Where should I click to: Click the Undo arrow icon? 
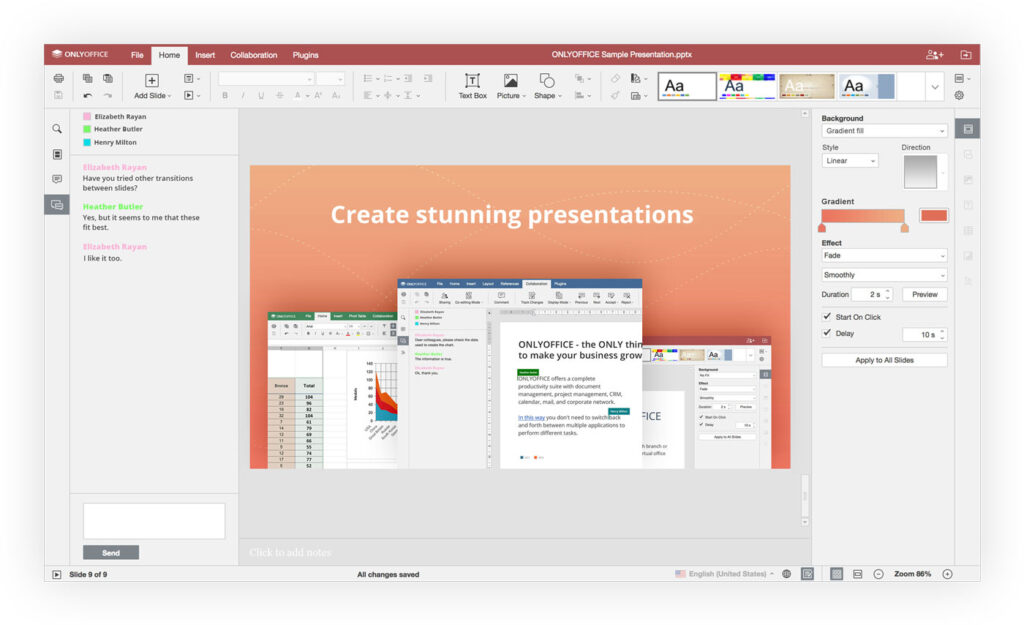coord(88,96)
